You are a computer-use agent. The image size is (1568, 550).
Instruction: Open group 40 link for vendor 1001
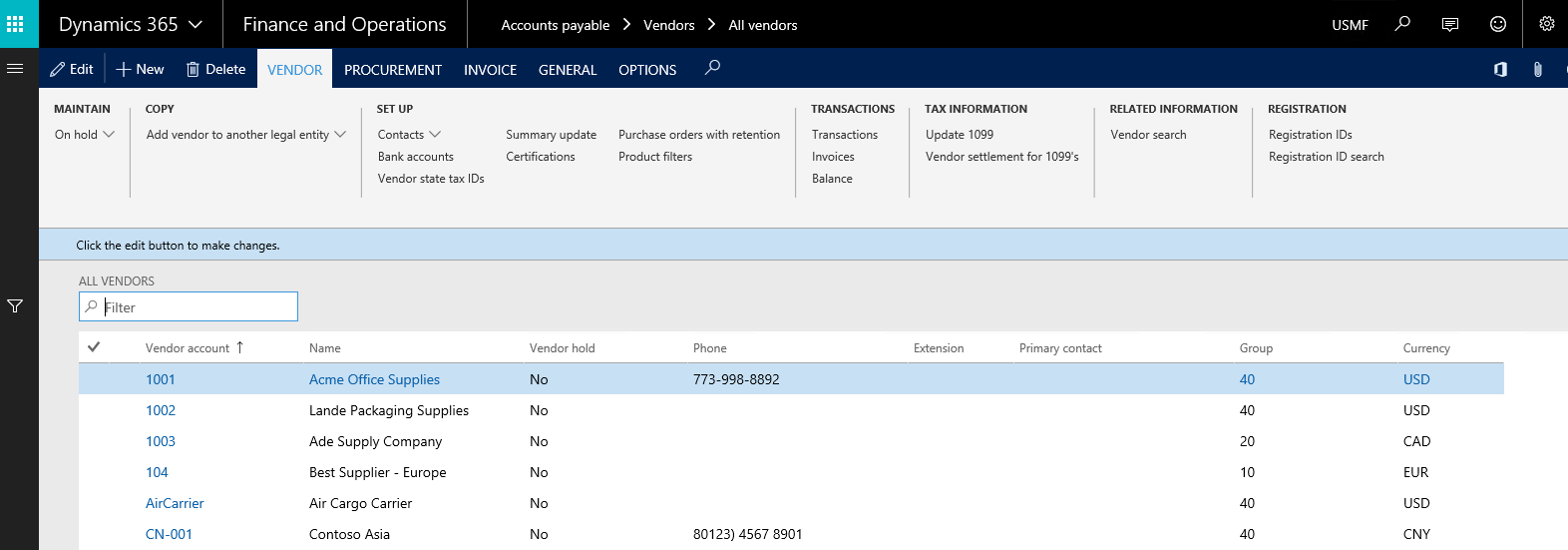(1247, 379)
